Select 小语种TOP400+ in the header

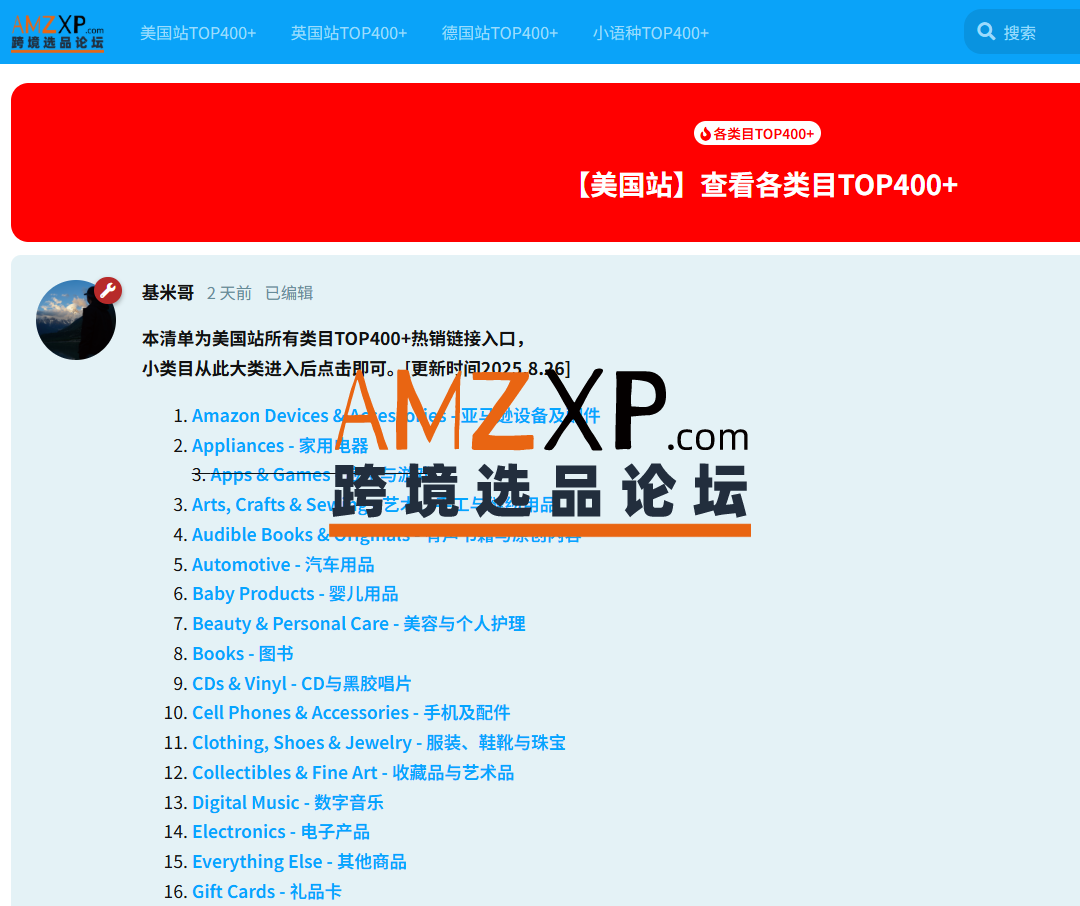[650, 33]
